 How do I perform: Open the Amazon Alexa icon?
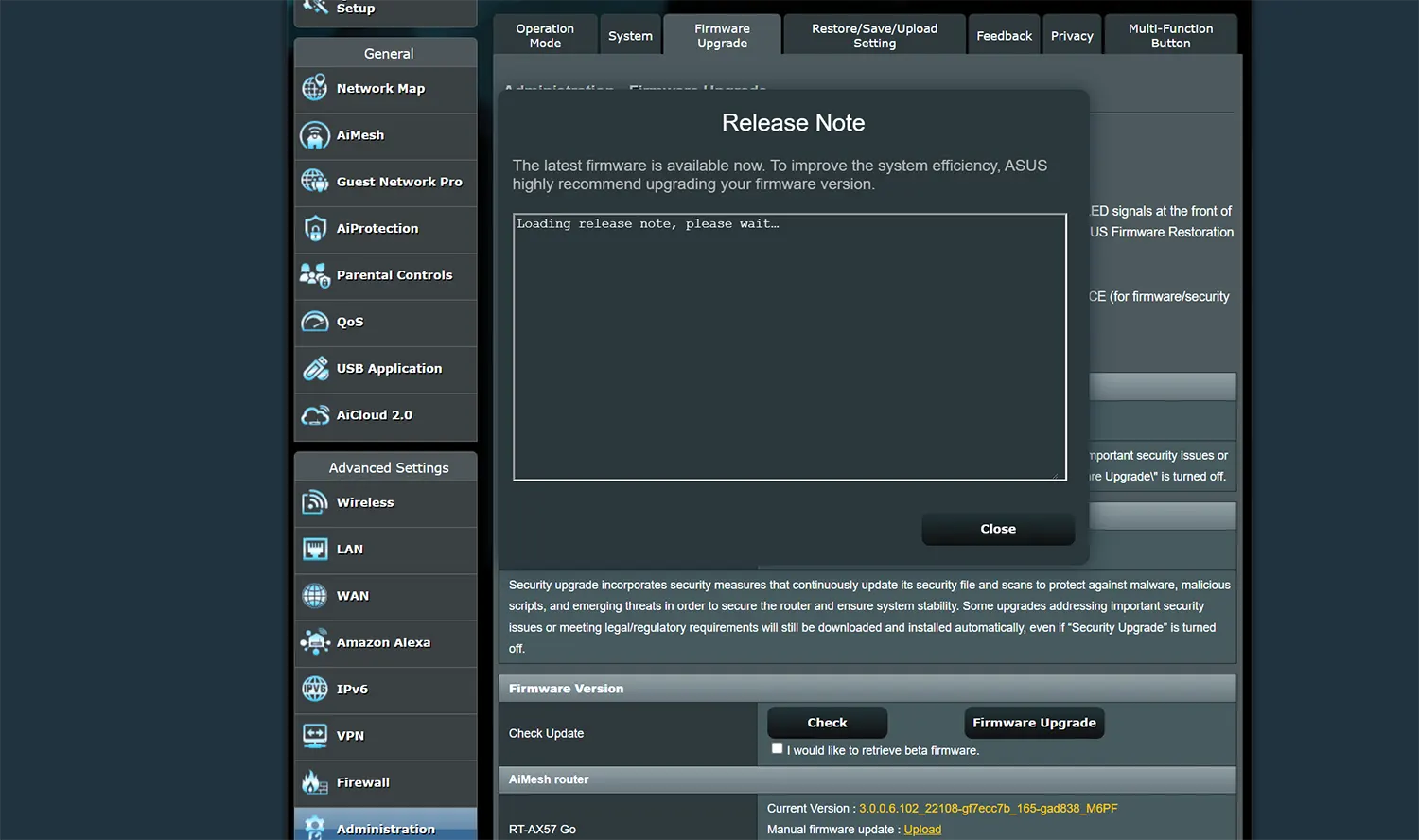click(x=314, y=642)
